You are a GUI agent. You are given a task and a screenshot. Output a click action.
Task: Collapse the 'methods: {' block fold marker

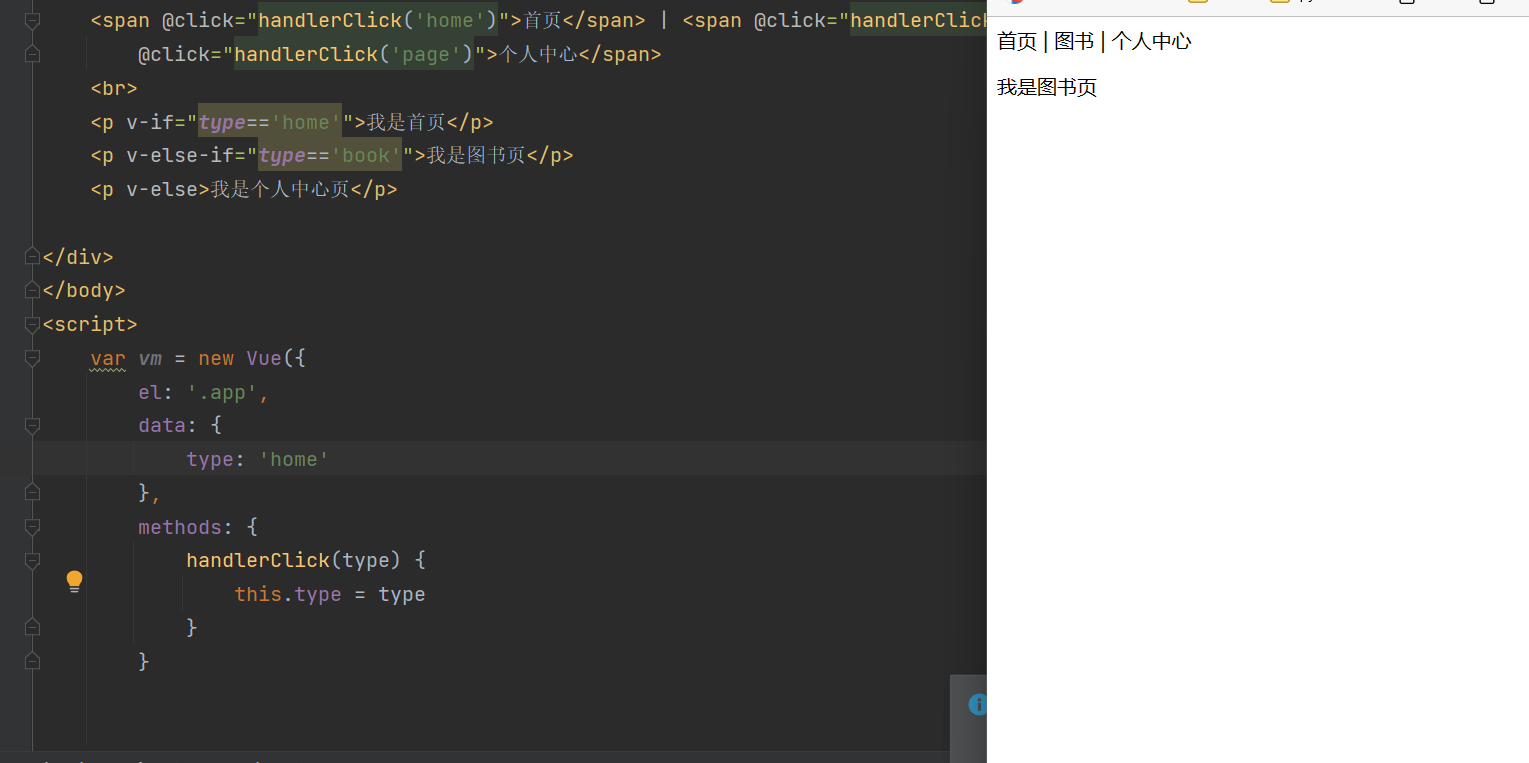[32, 527]
